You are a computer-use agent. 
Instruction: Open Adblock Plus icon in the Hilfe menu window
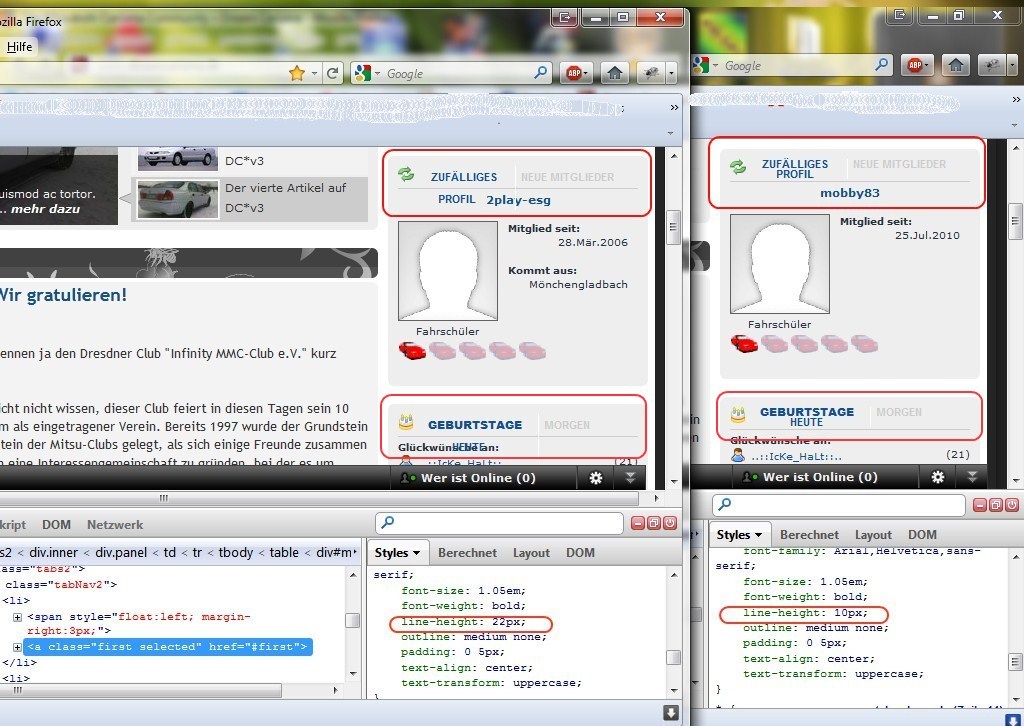tap(576, 73)
